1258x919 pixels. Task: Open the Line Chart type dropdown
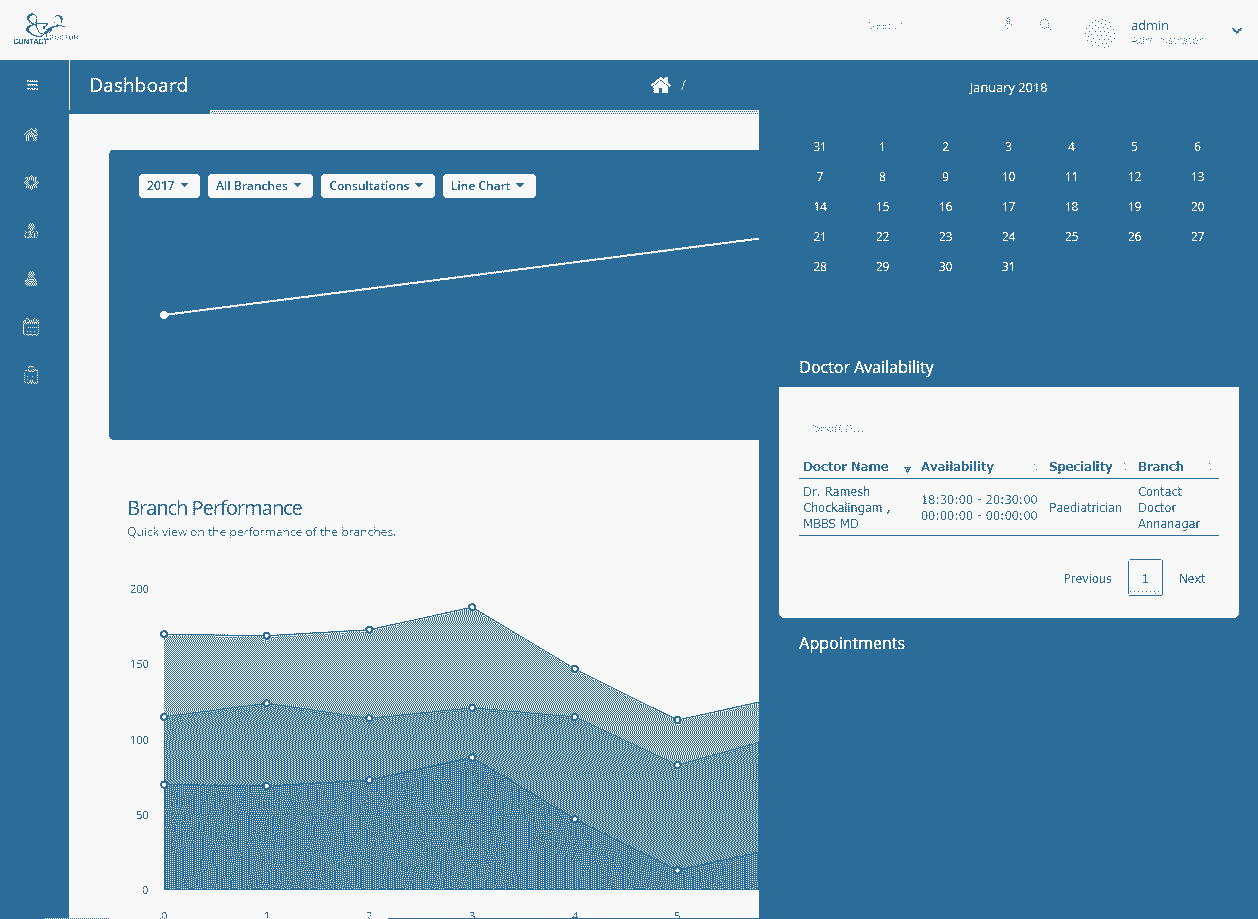pos(489,186)
